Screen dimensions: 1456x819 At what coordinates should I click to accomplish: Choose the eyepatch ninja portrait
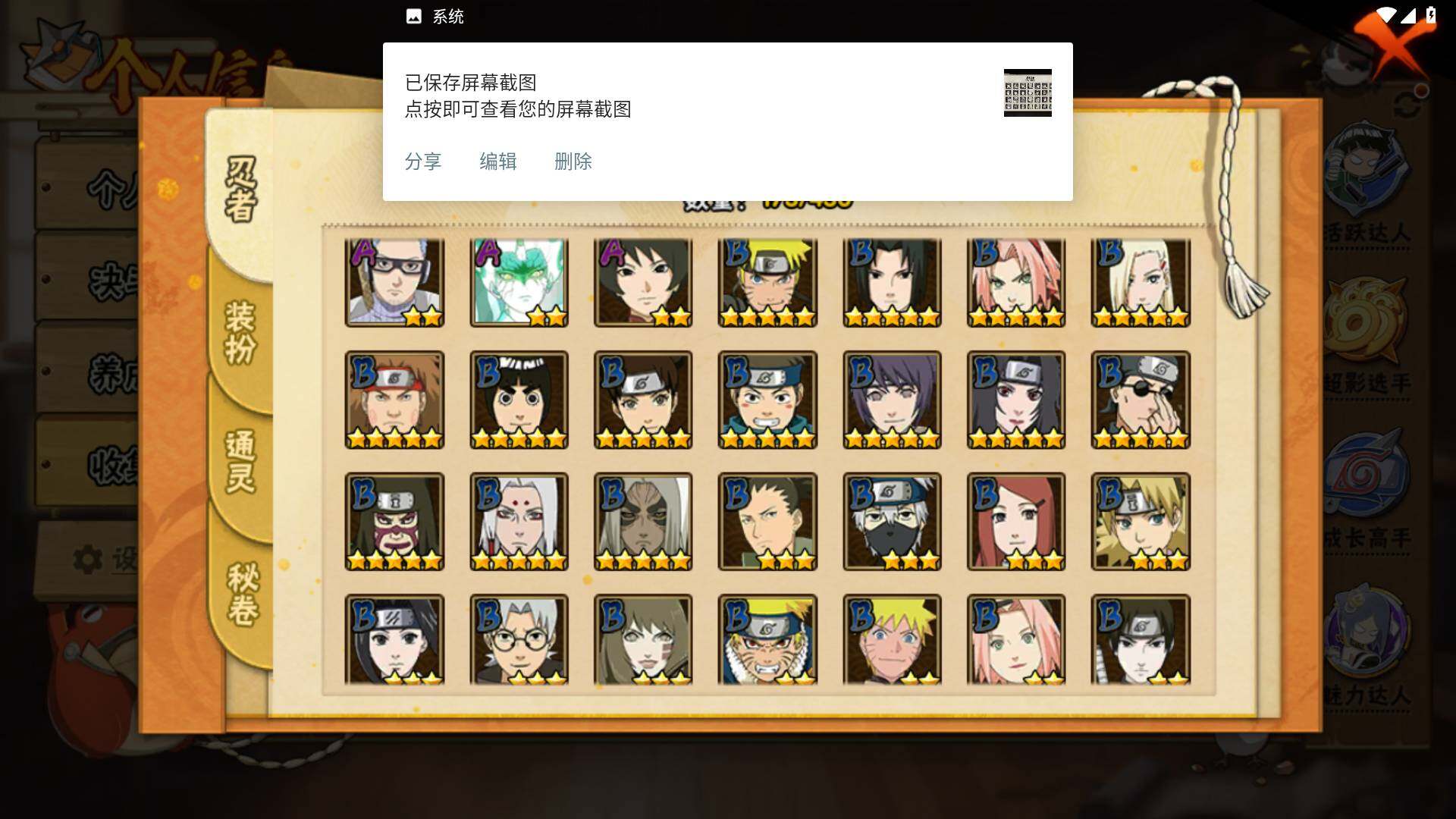point(1141,400)
